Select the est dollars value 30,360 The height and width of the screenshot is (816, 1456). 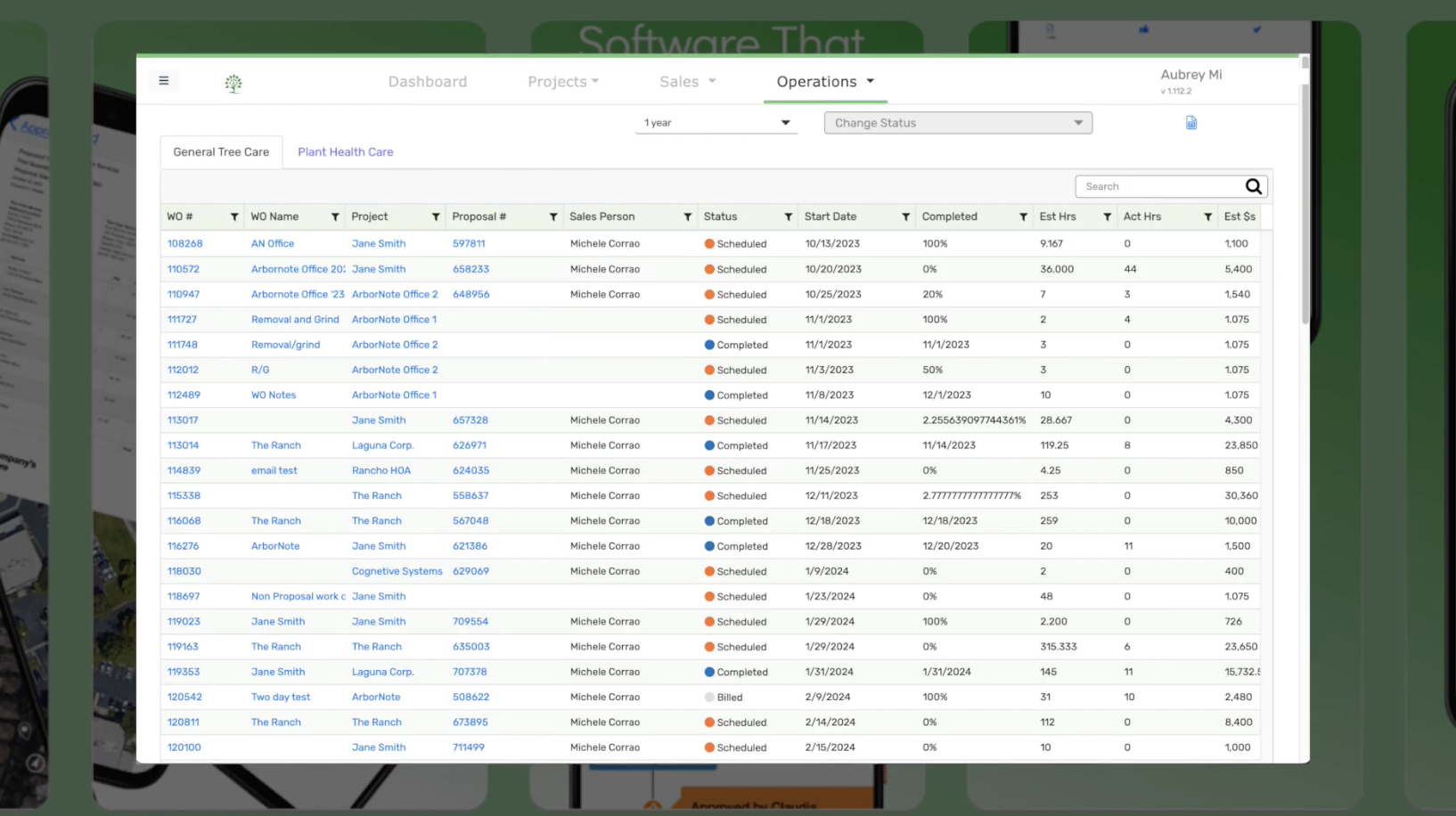click(x=1241, y=495)
